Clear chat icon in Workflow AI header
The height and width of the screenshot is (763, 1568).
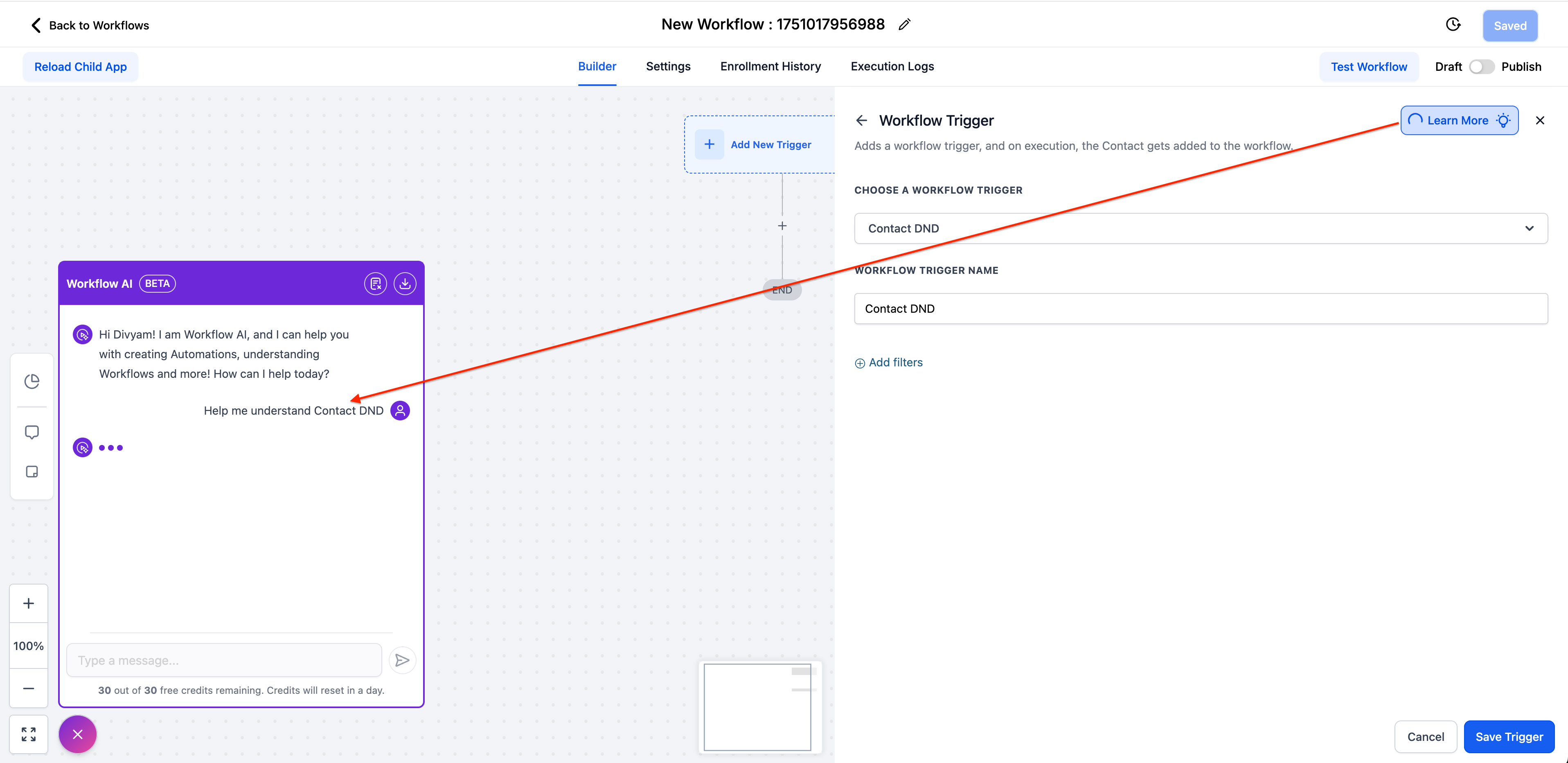(x=376, y=284)
